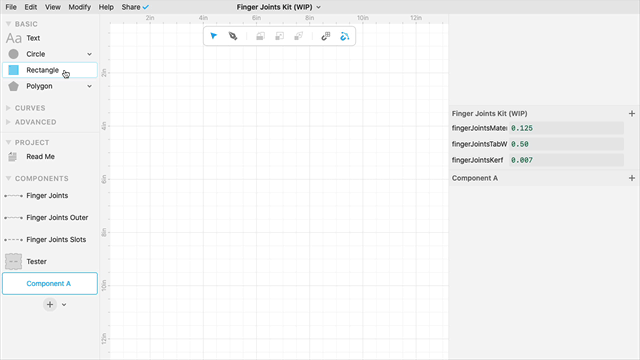
Task: Click the Finger Joints Outer icon
Action: 13,218
